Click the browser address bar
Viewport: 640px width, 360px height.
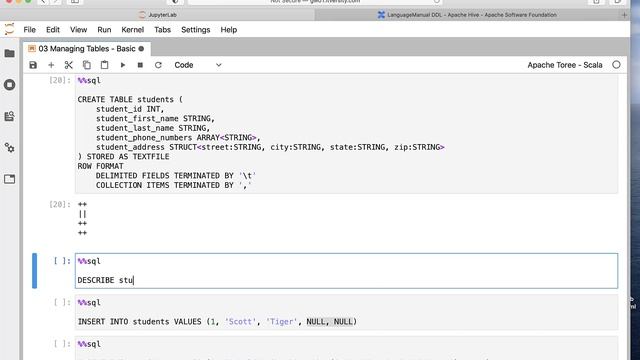(x=315, y=2)
